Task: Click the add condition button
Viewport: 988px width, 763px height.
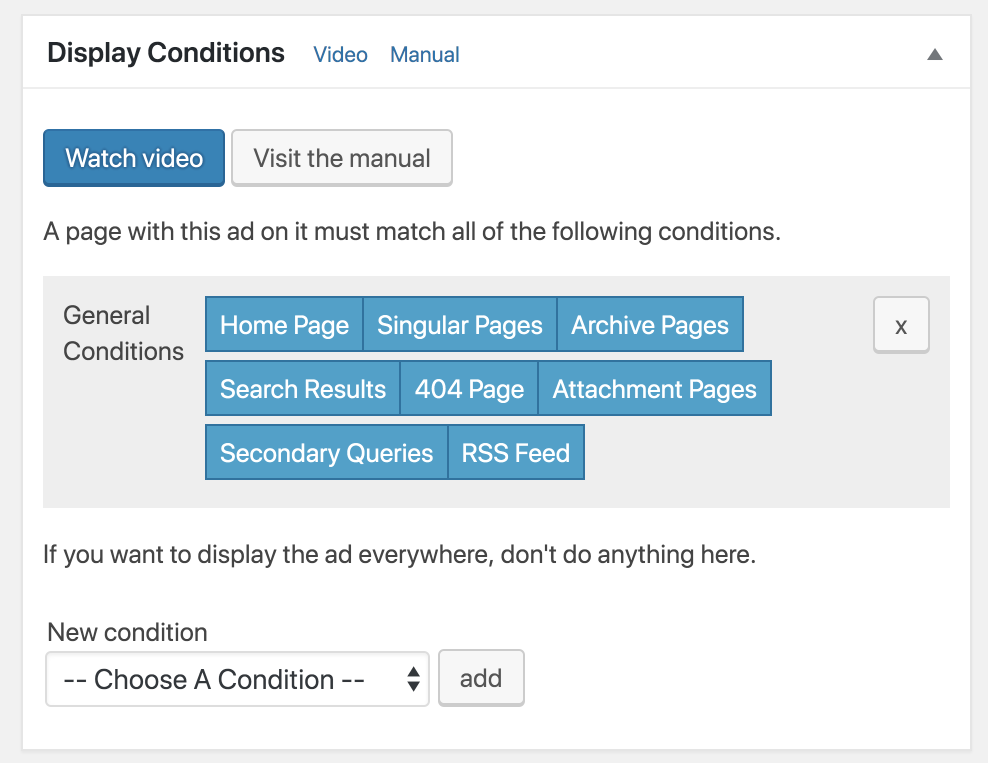Action: 481,679
